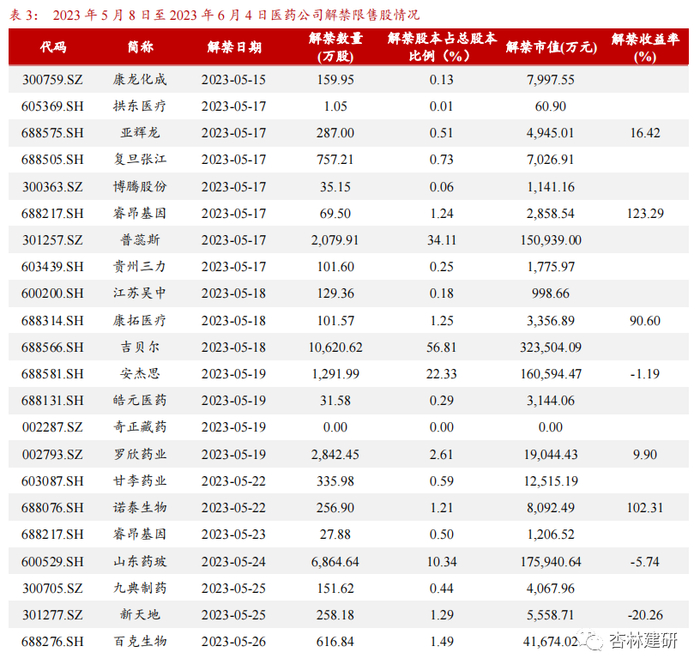Select company name 奇正藏药

coord(140,427)
